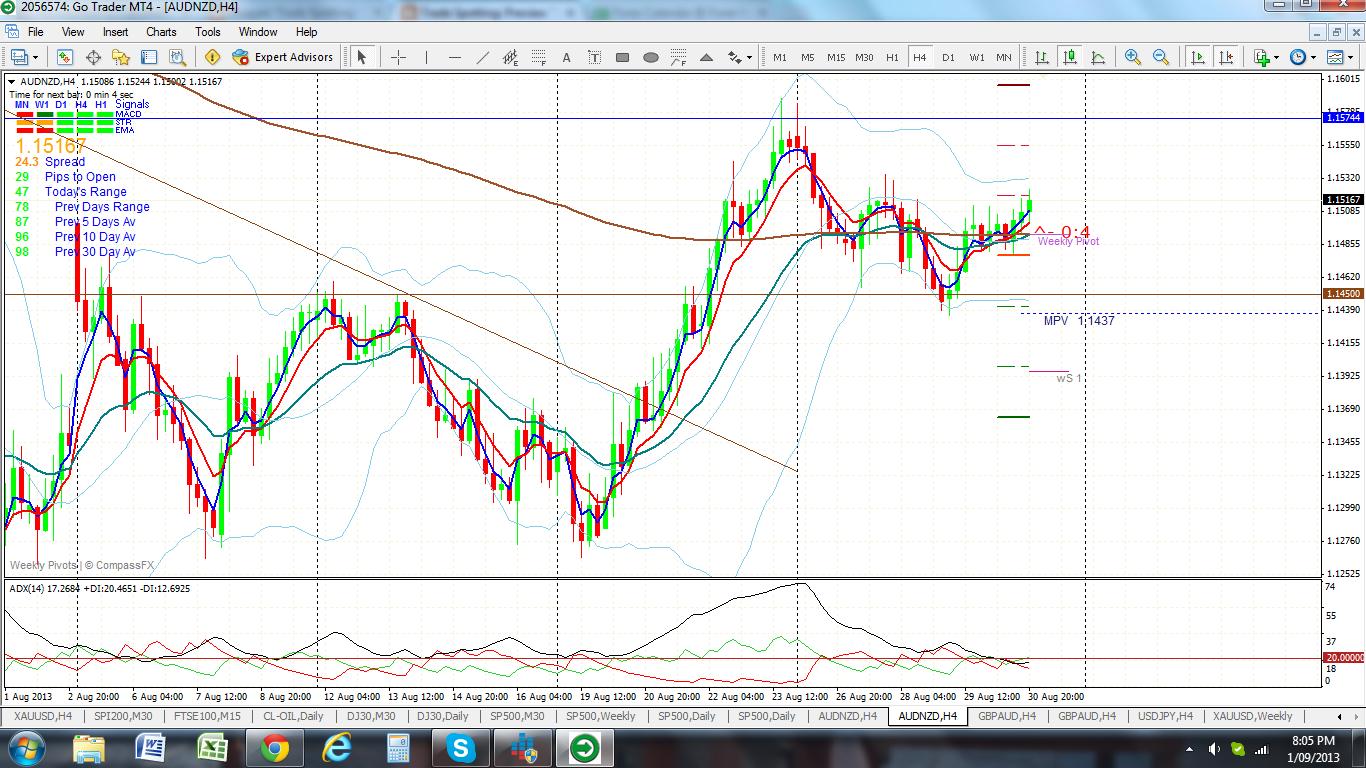This screenshot has height=768, width=1366.
Task: Select the Draw Trendline tool
Action: point(481,57)
